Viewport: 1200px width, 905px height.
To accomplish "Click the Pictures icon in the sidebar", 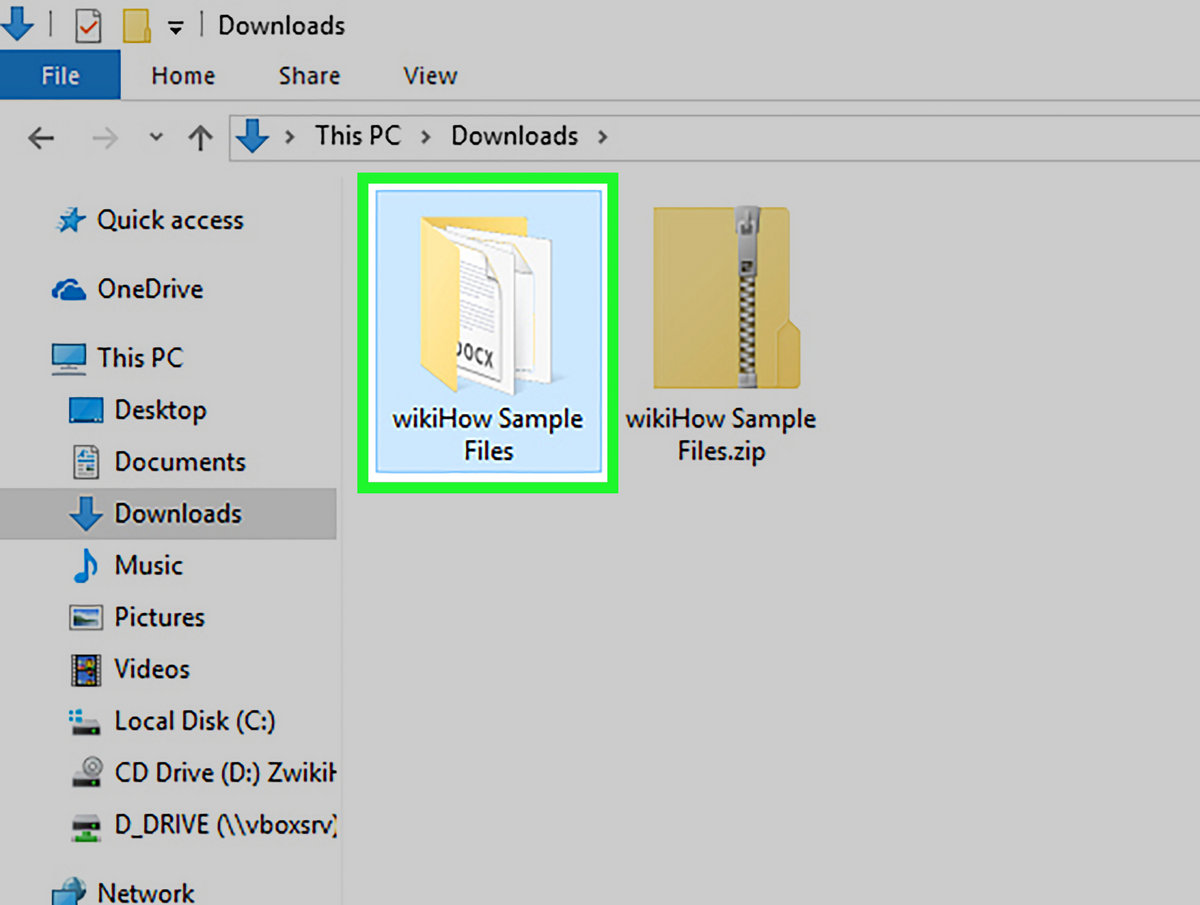I will pyautogui.click(x=86, y=618).
